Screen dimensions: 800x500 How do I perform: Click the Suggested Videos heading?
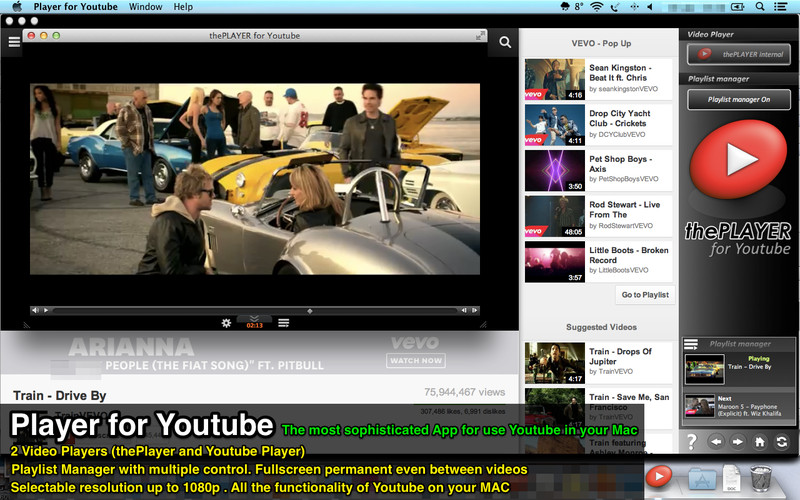[601, 327]
